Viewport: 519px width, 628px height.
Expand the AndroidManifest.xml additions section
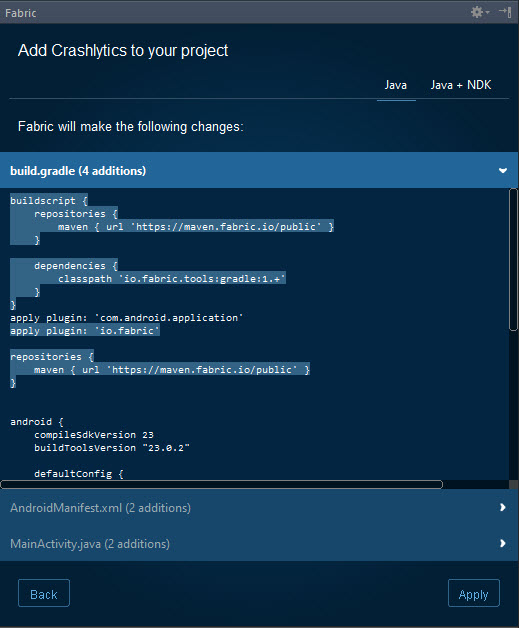coord(503,507)
